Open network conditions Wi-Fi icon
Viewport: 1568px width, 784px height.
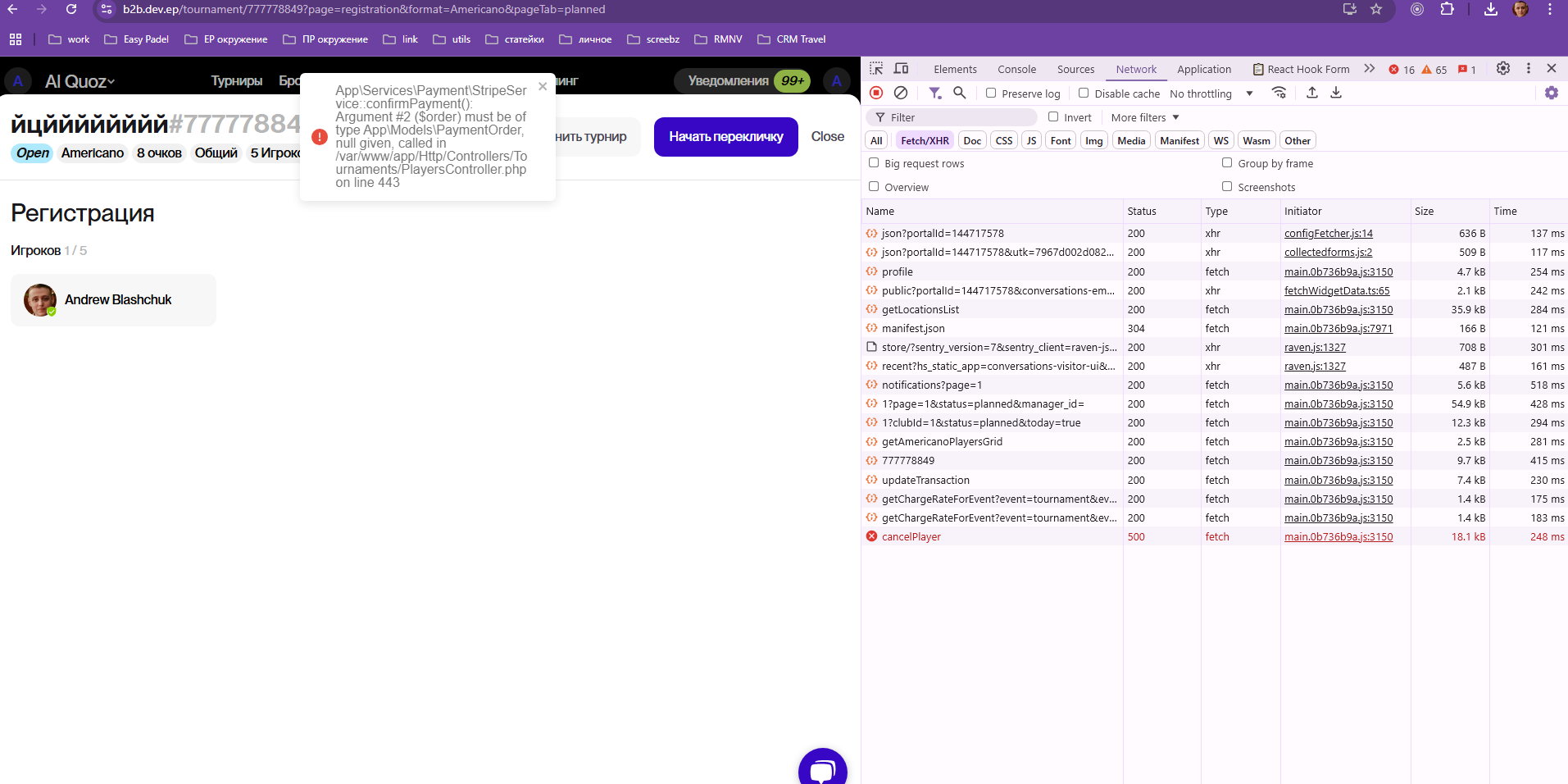click(x=1279, y=93)
